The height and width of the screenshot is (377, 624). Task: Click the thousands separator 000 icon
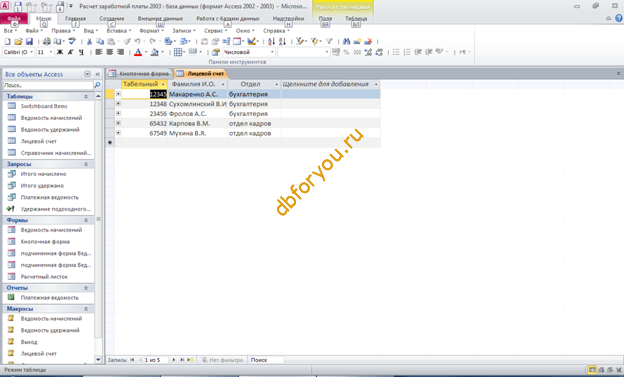(x=357, y=52)
